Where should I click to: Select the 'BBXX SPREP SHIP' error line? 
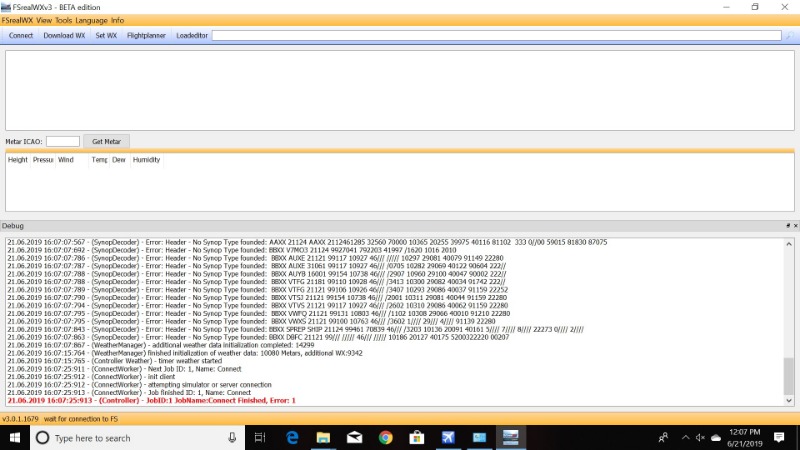[295, 329]
